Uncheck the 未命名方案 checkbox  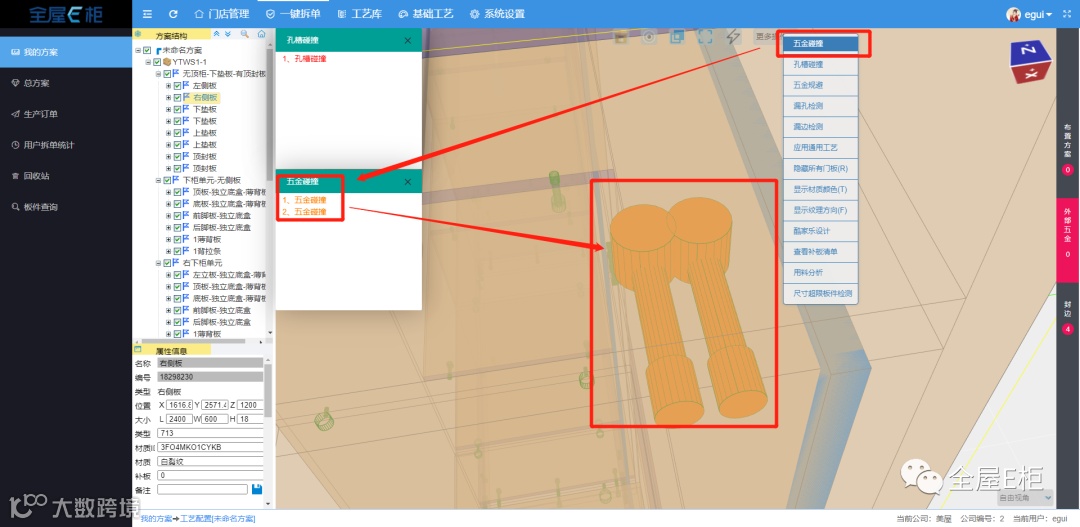[147, 50]
